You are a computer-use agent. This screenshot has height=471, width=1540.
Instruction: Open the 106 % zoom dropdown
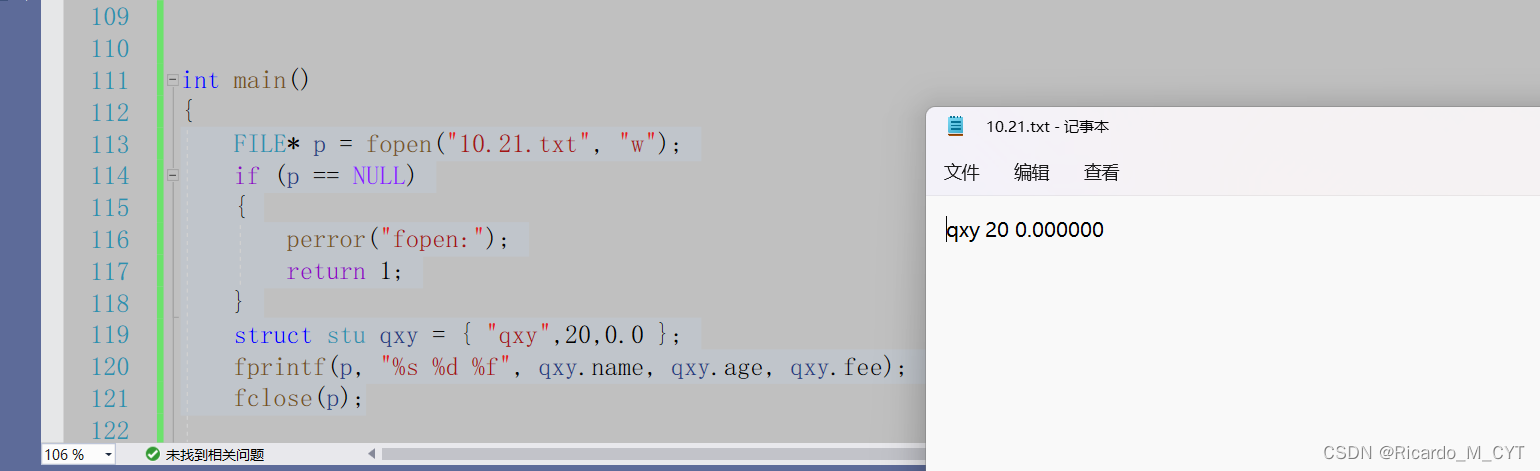pyautogui.click(x=108, y=455)
